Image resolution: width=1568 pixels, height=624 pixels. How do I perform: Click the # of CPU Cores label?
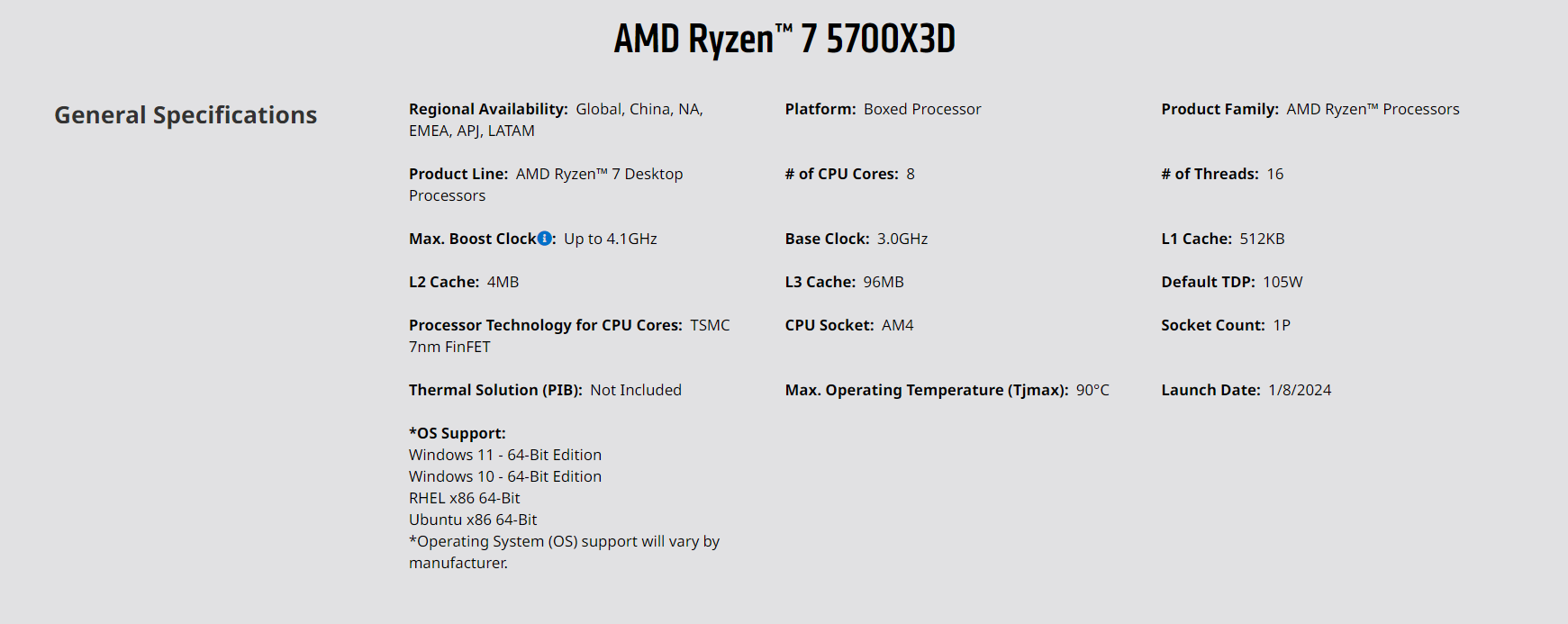[841, 174]
